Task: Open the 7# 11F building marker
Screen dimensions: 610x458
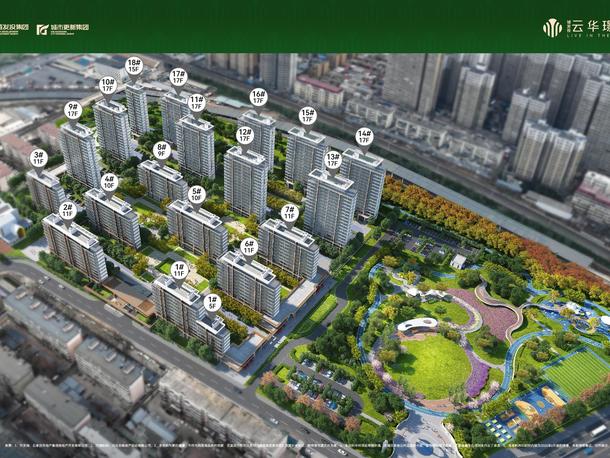Action: point(289,213)
